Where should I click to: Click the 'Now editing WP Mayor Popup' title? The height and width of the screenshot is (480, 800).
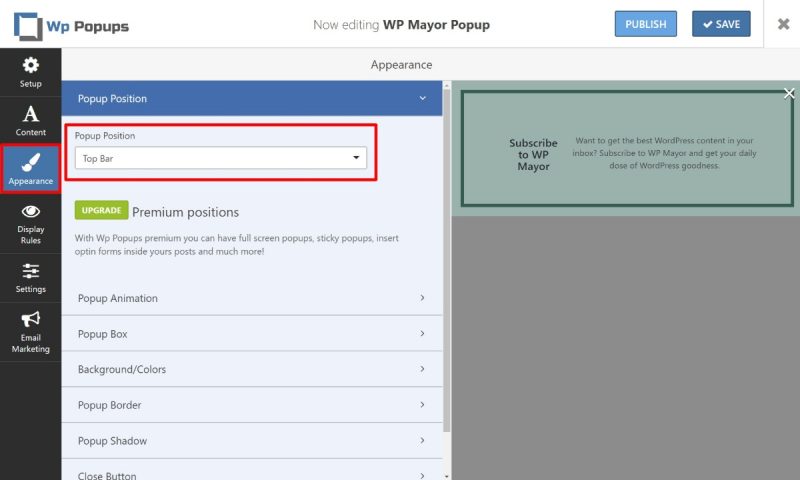tap(401, 24)
